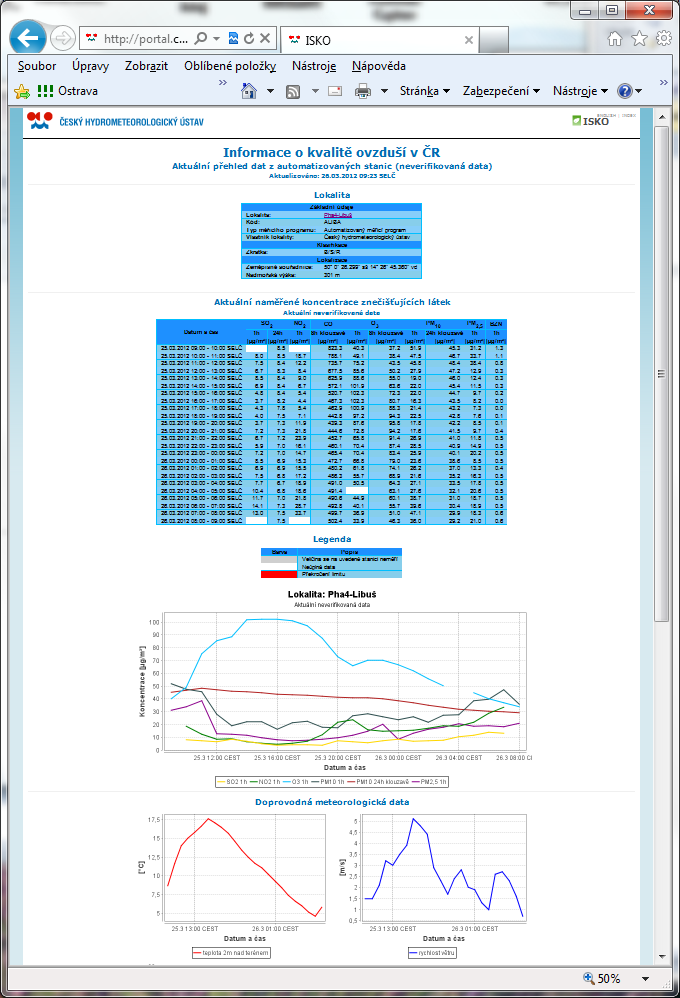The width and height of the screenshot is (680, 998).
Task: Open Favorites star panel
Action: coord(639,39)
